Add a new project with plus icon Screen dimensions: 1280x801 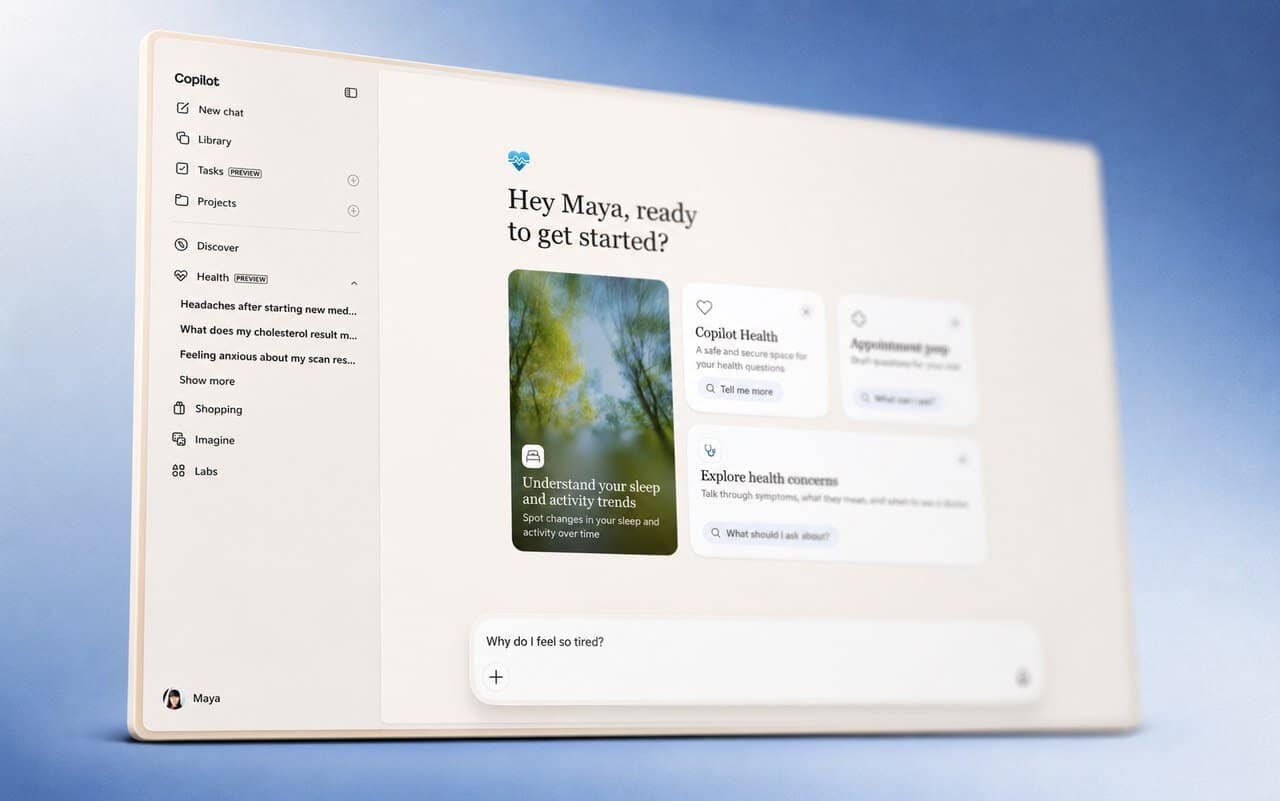(353, 211)
